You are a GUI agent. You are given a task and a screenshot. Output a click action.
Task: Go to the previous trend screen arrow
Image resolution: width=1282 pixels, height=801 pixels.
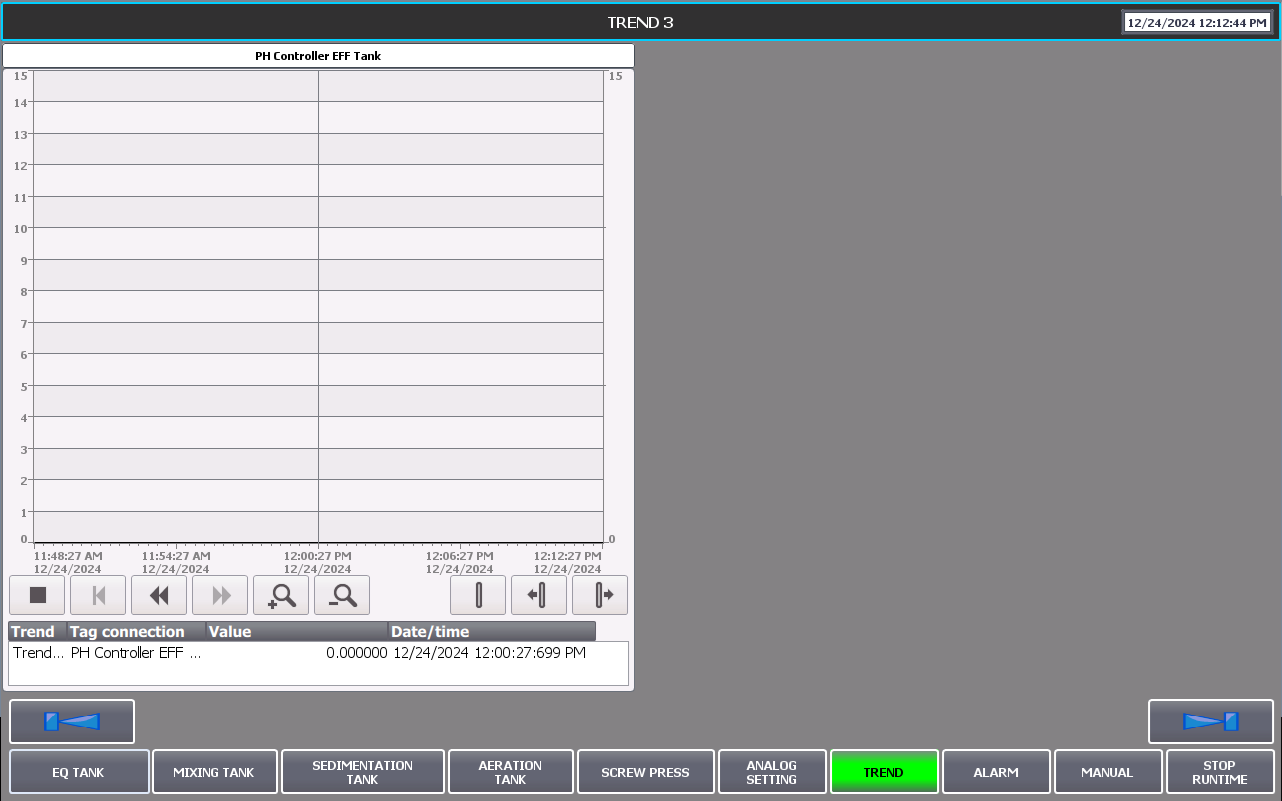coord(72,721)
